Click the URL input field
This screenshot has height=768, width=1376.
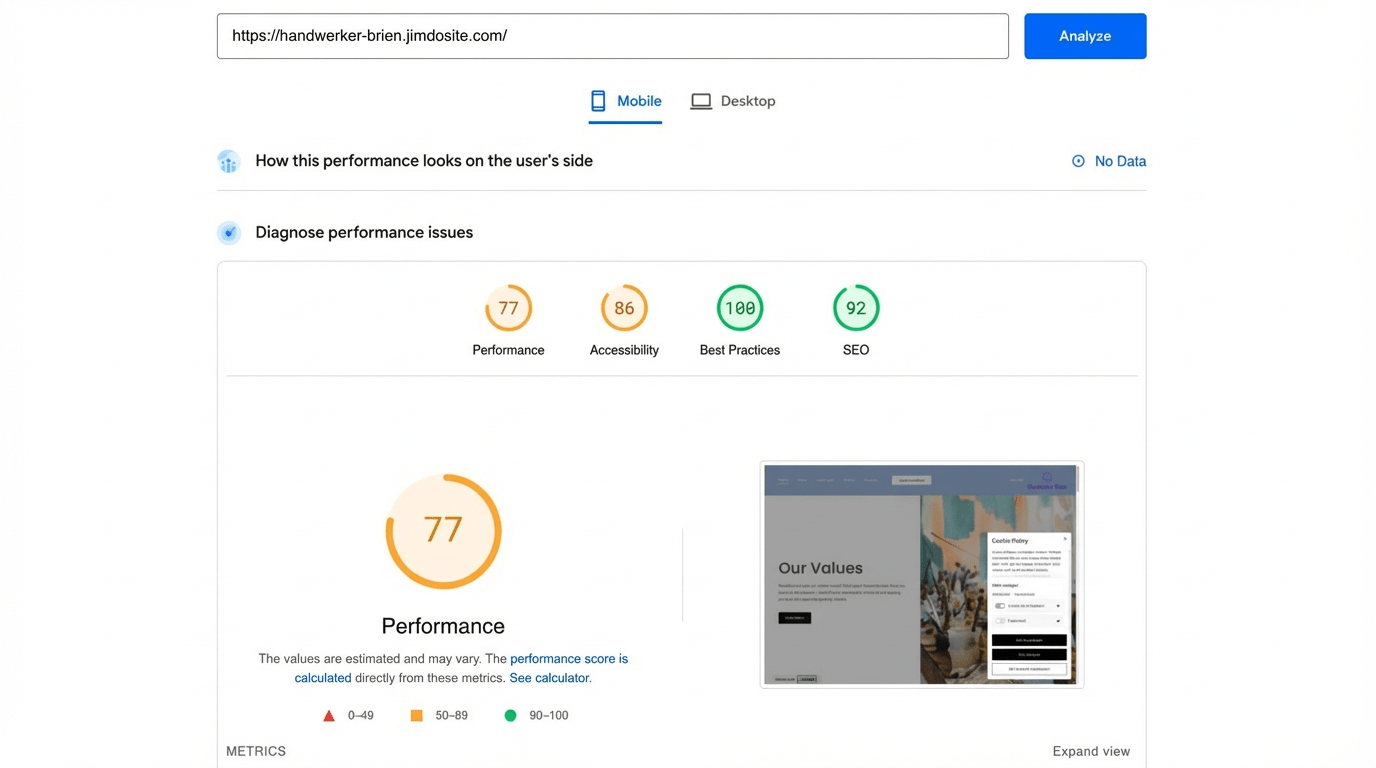pyautogui.click(x=612, y=36)
